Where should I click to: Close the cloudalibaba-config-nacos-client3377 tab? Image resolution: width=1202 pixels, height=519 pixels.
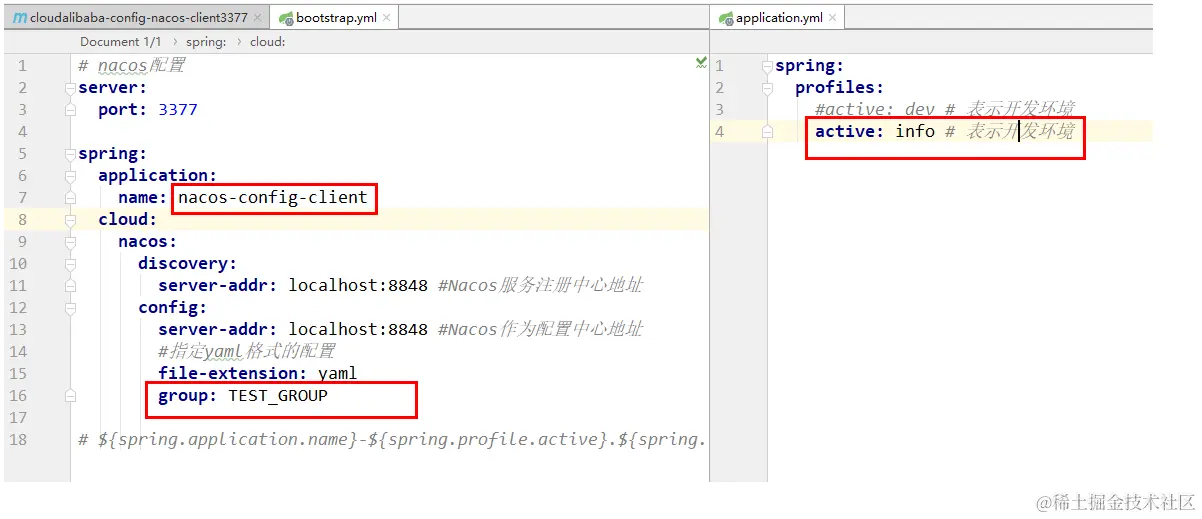tap(258, 18)
